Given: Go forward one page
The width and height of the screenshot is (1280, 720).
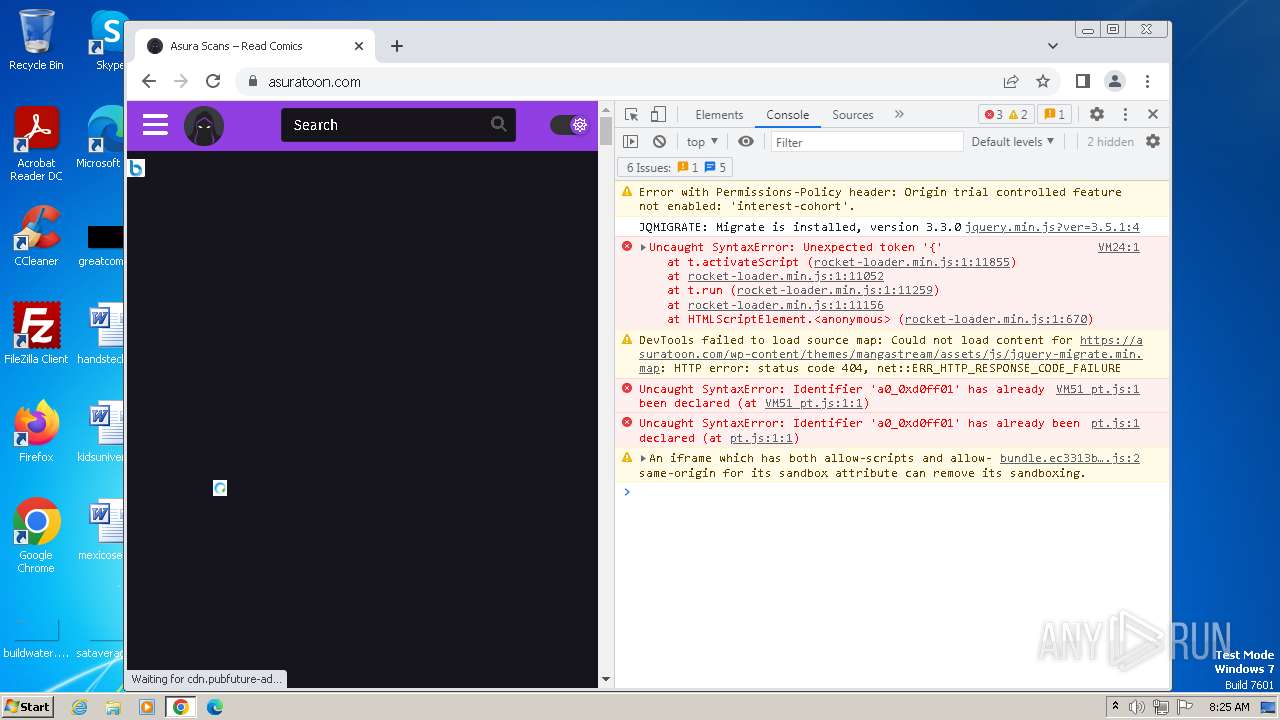Looking at the screenshot, I should coord(181,81).
